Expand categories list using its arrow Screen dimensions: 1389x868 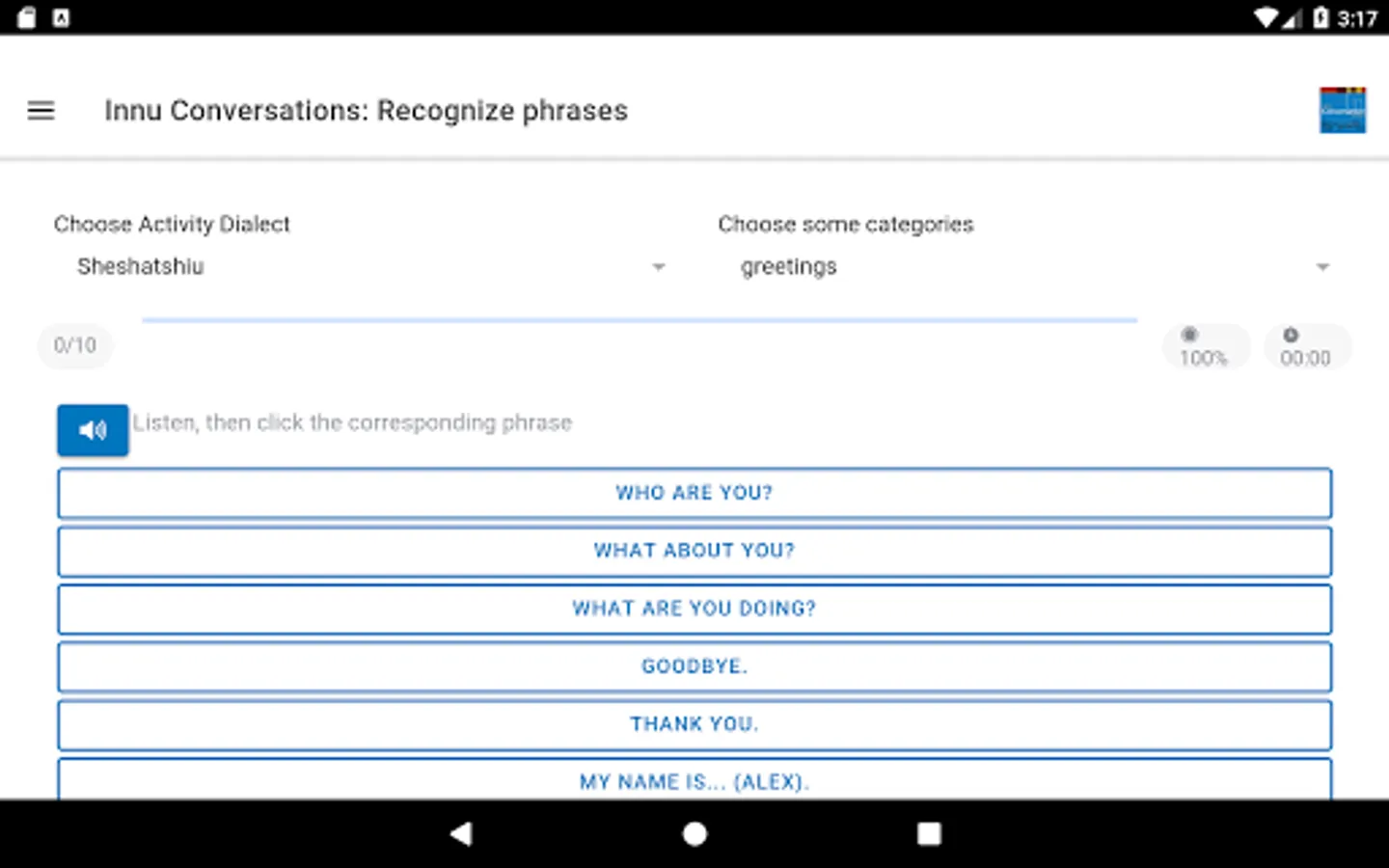coord(1322,267)
